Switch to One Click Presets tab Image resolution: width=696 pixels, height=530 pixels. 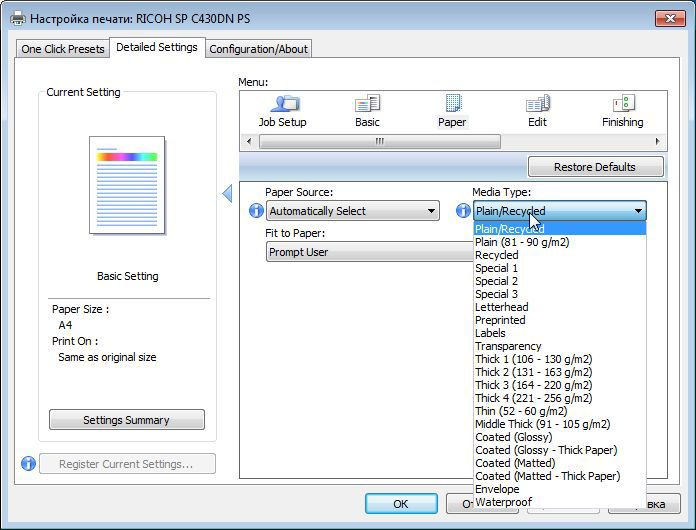[63, 49]
